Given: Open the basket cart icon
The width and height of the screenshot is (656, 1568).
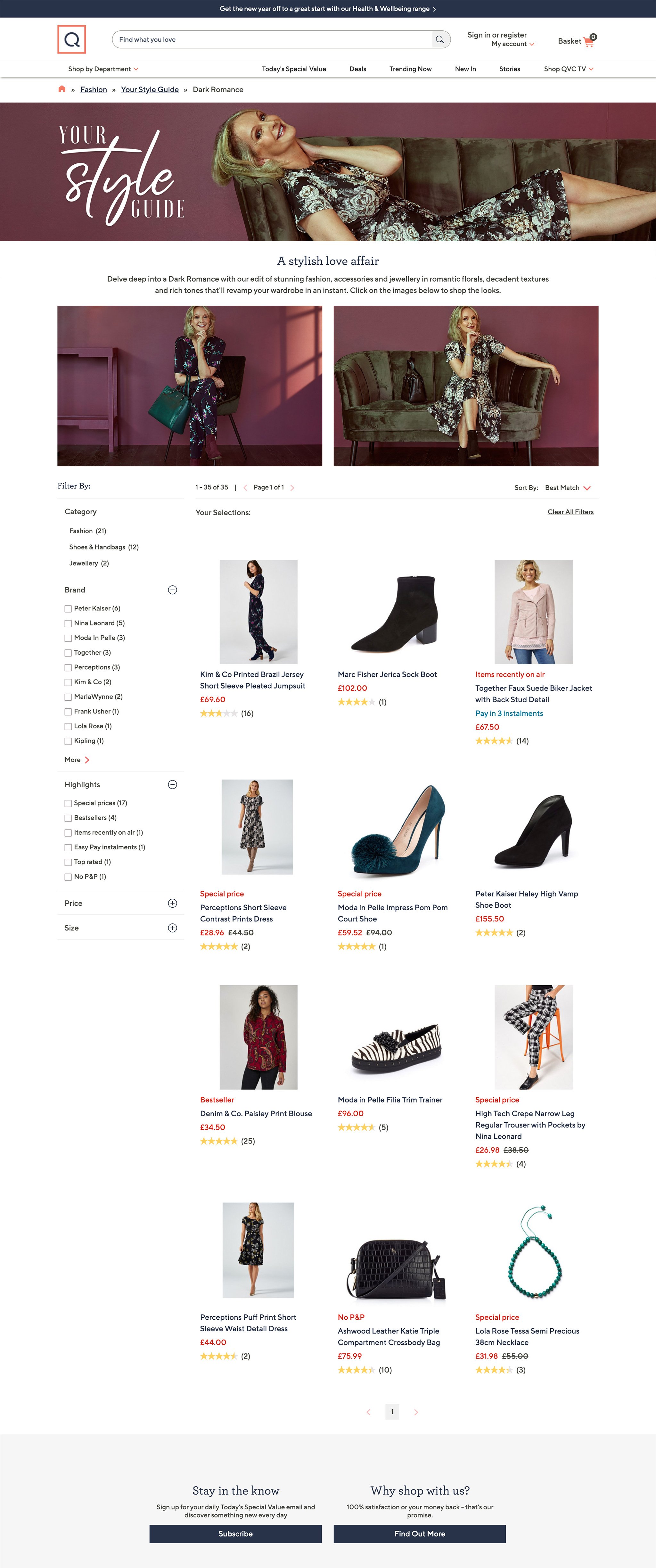Looking at the screenshot, I should click(x=588, y=41).
